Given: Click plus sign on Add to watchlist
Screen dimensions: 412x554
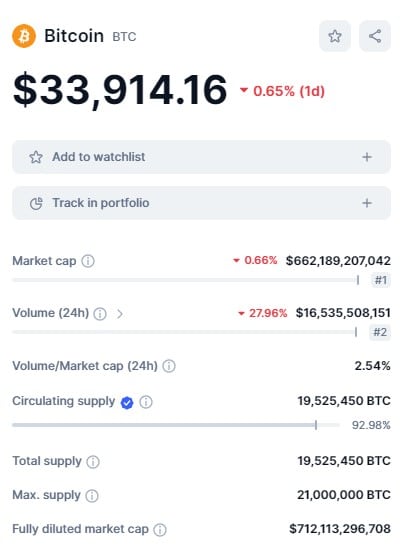Looking at the screenshot, I should [367, 157].
